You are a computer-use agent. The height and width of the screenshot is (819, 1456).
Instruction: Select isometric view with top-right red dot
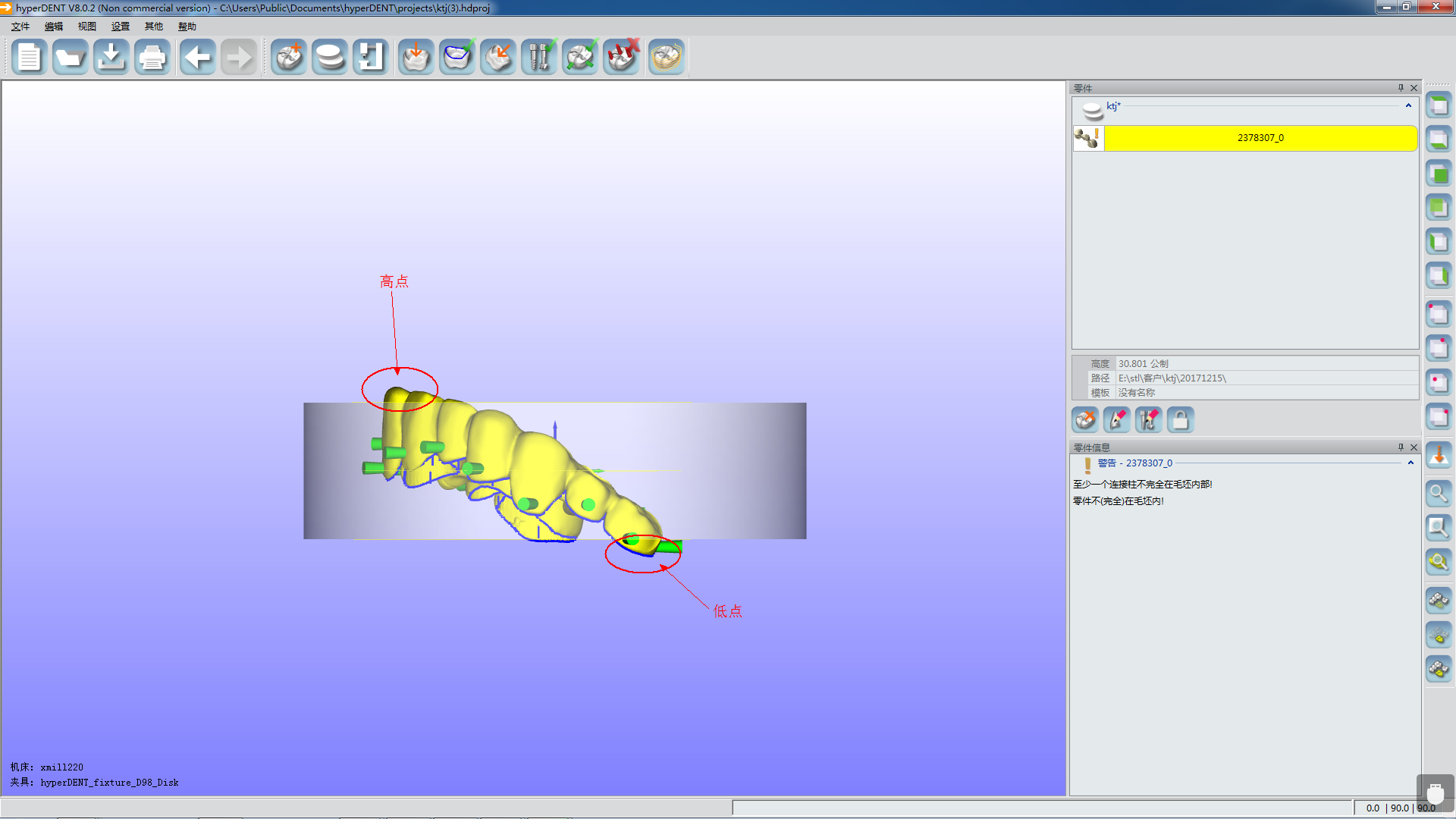[x=1439, y=348]
